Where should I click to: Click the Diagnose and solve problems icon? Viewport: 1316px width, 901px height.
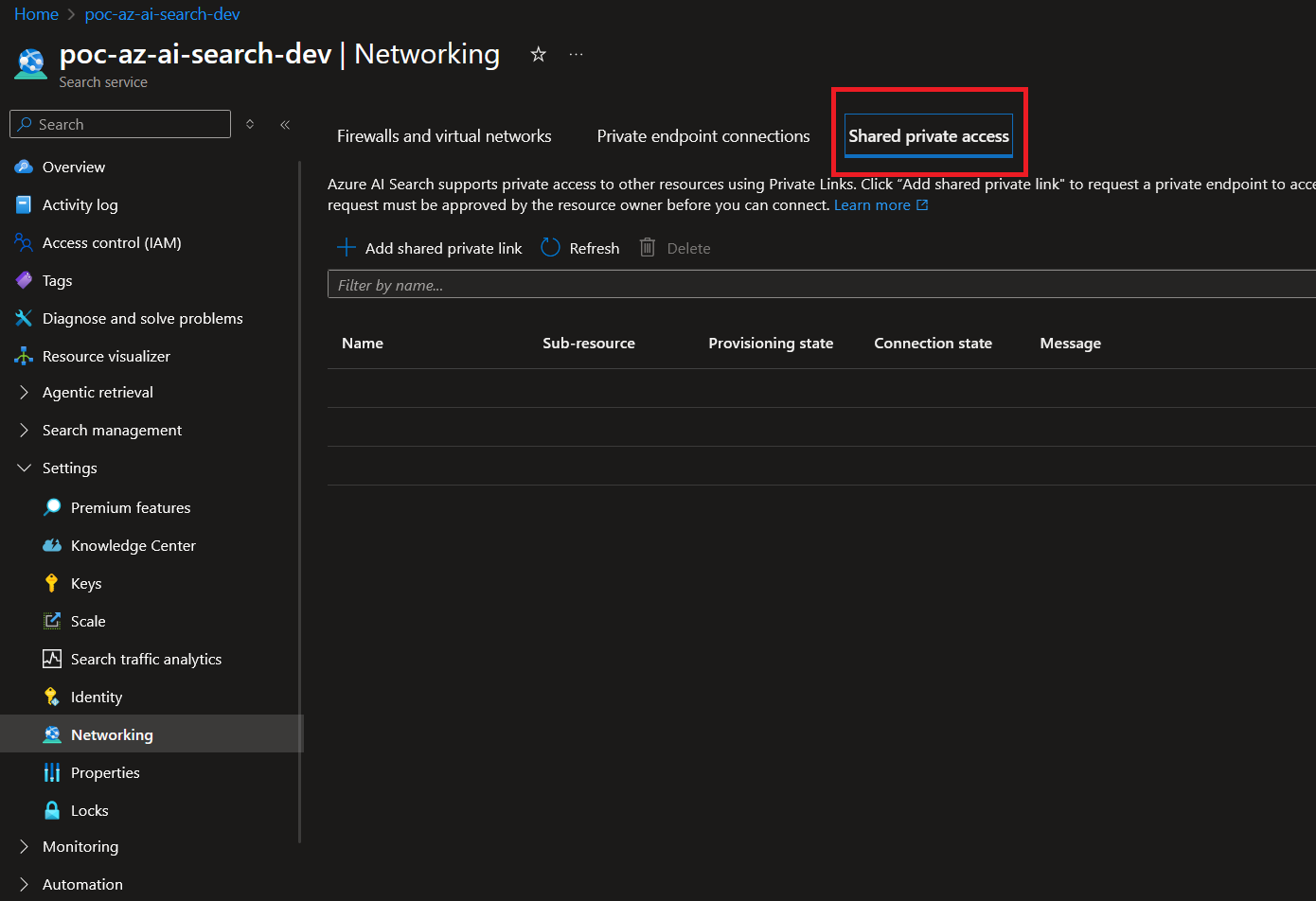(24, 318)
